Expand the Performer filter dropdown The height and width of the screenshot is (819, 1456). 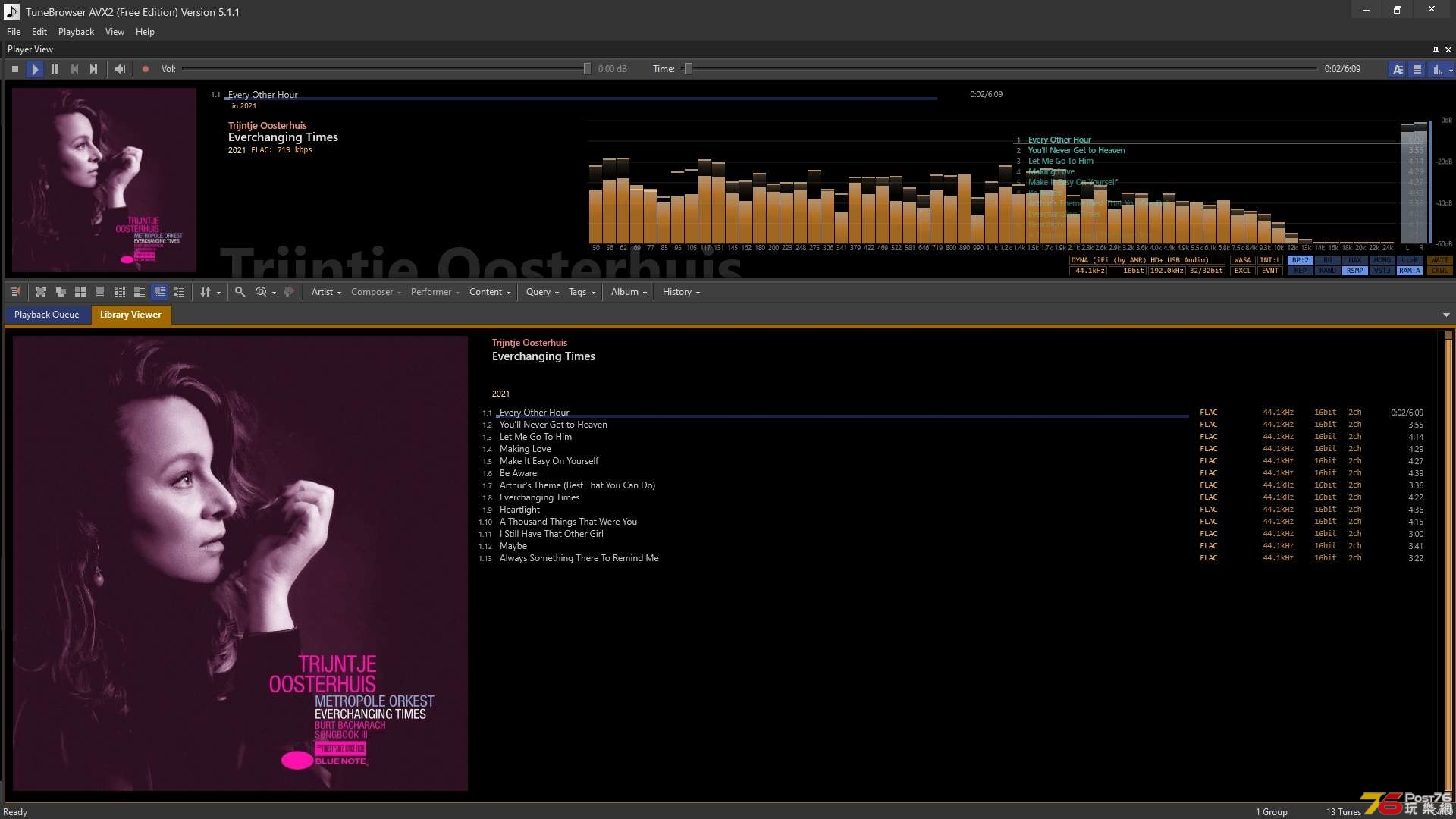point(435,292)
